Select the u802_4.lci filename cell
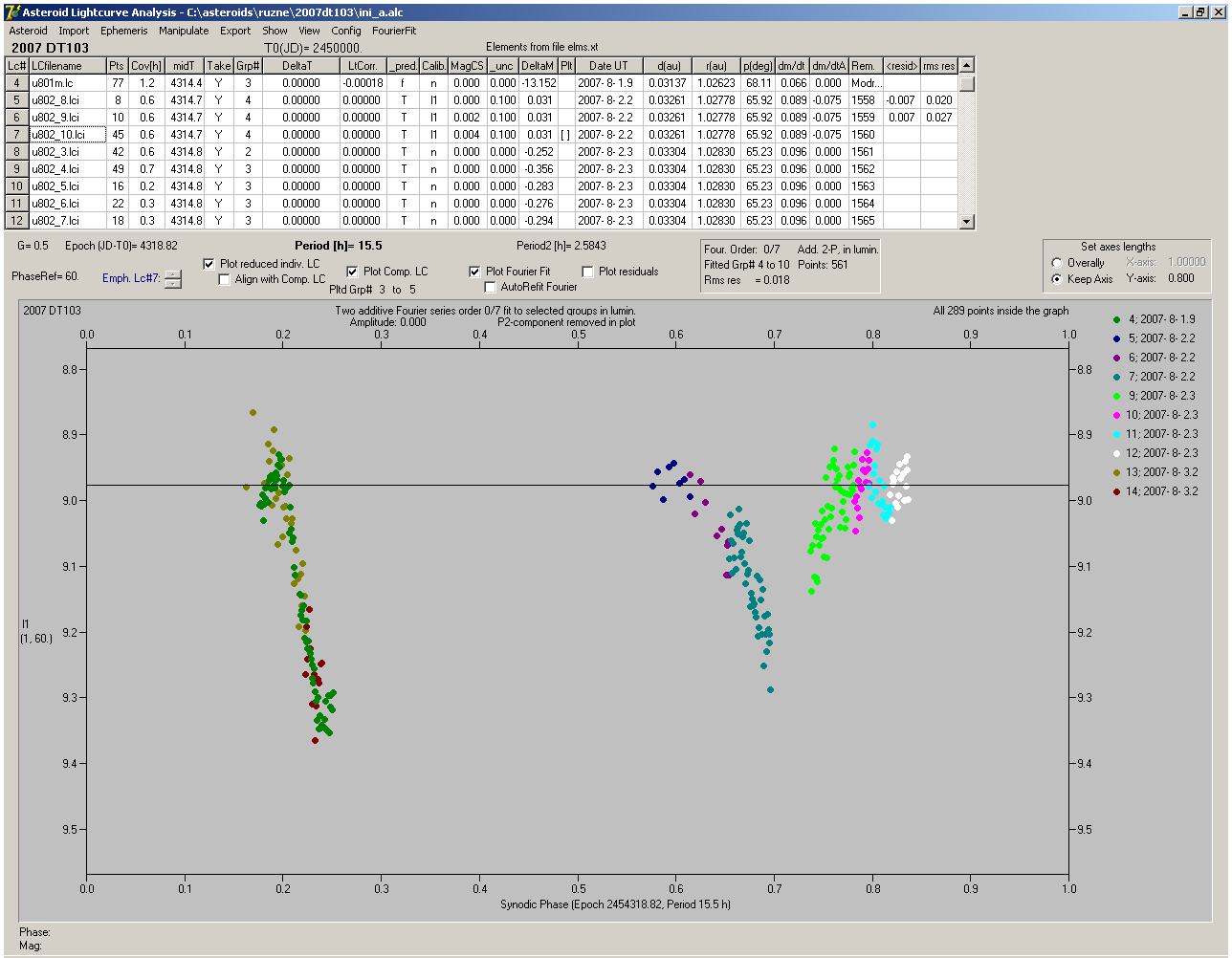Image resolution: width=1232 pixels, height=958 pixels. point(67,169)
